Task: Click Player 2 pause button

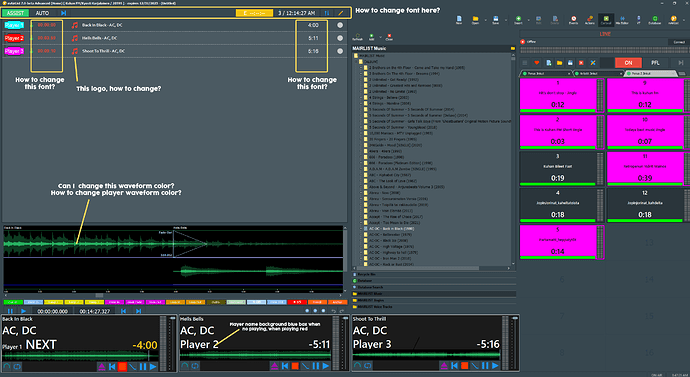Action: (316, 366)
